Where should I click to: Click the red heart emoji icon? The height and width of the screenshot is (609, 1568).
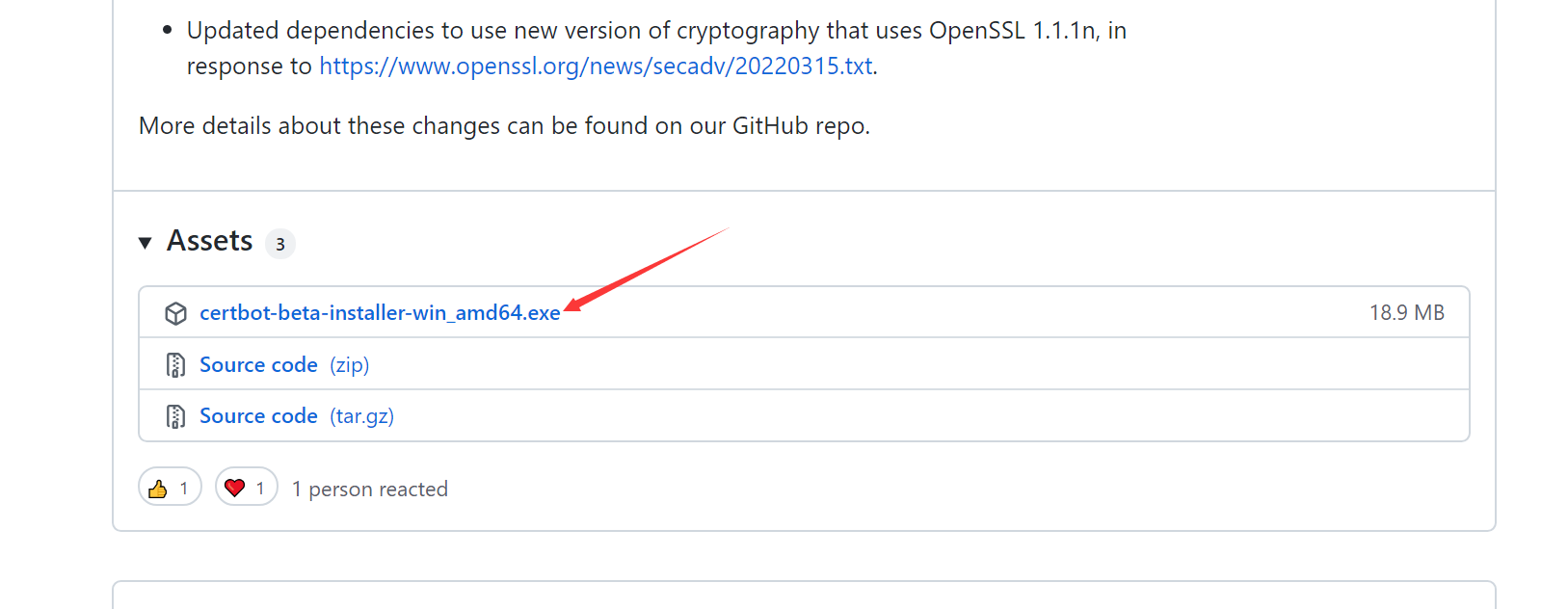click(x=234, y=489)
